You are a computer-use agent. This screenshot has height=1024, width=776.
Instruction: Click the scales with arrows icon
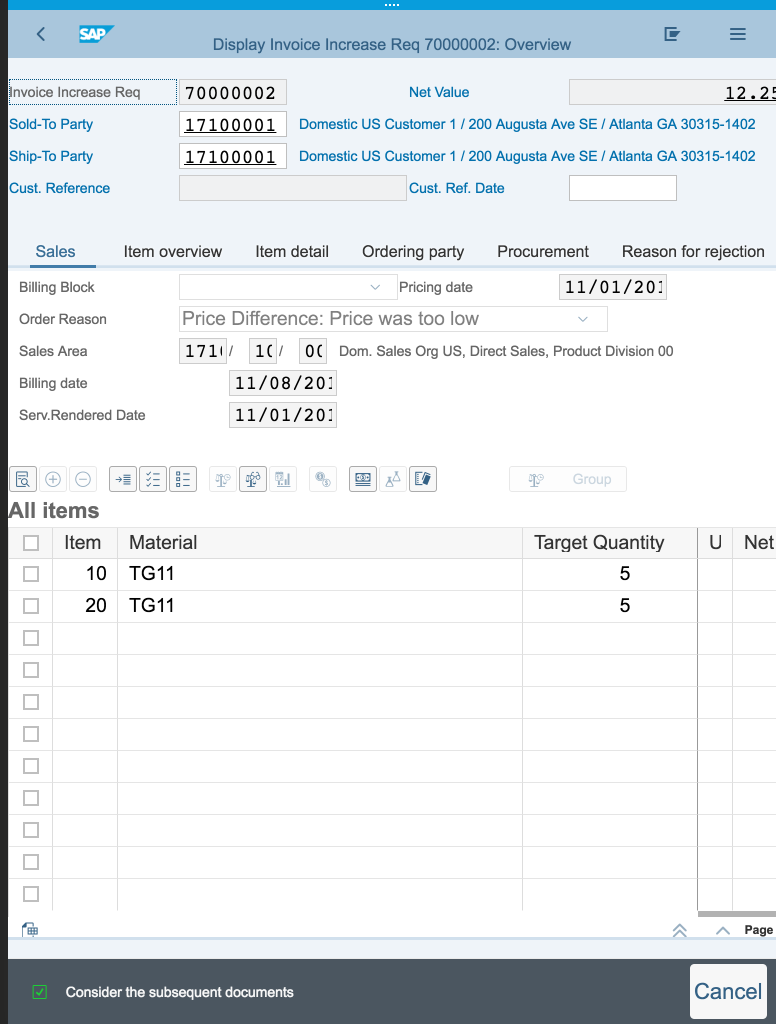tap(253, 479)
